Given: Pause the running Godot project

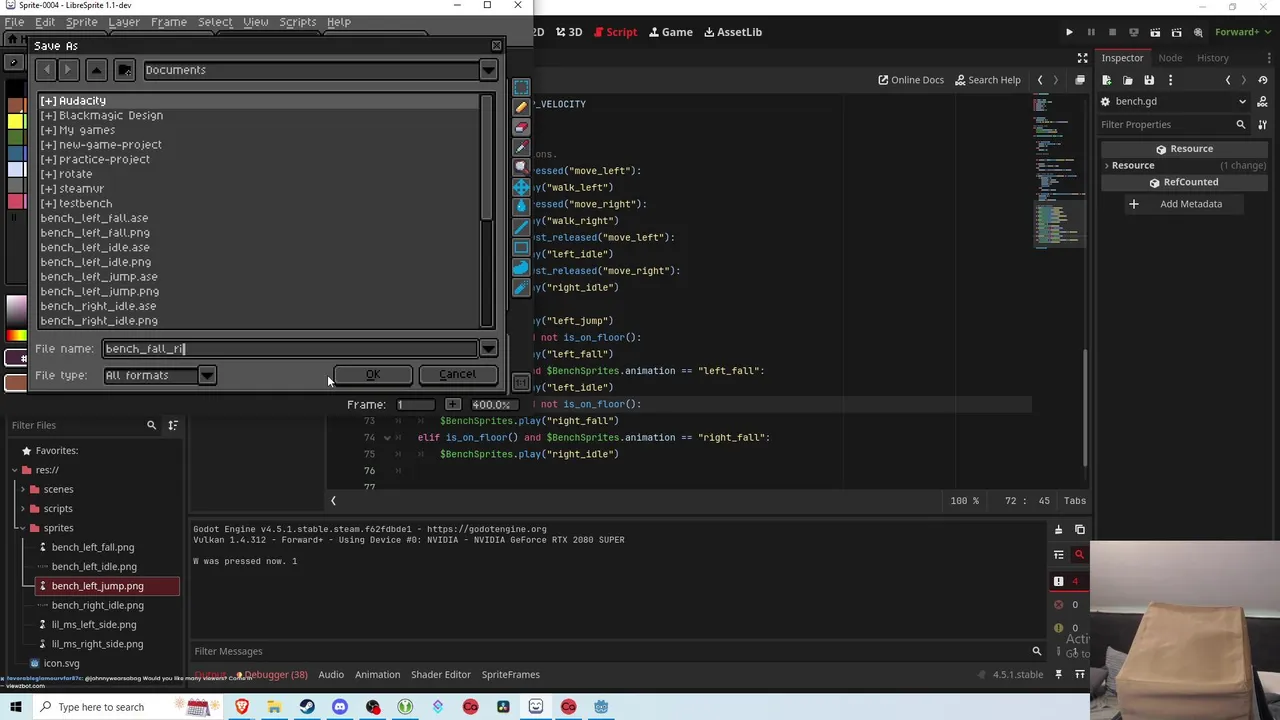Looking at the screenshot, I should [x=1091, y=32].
